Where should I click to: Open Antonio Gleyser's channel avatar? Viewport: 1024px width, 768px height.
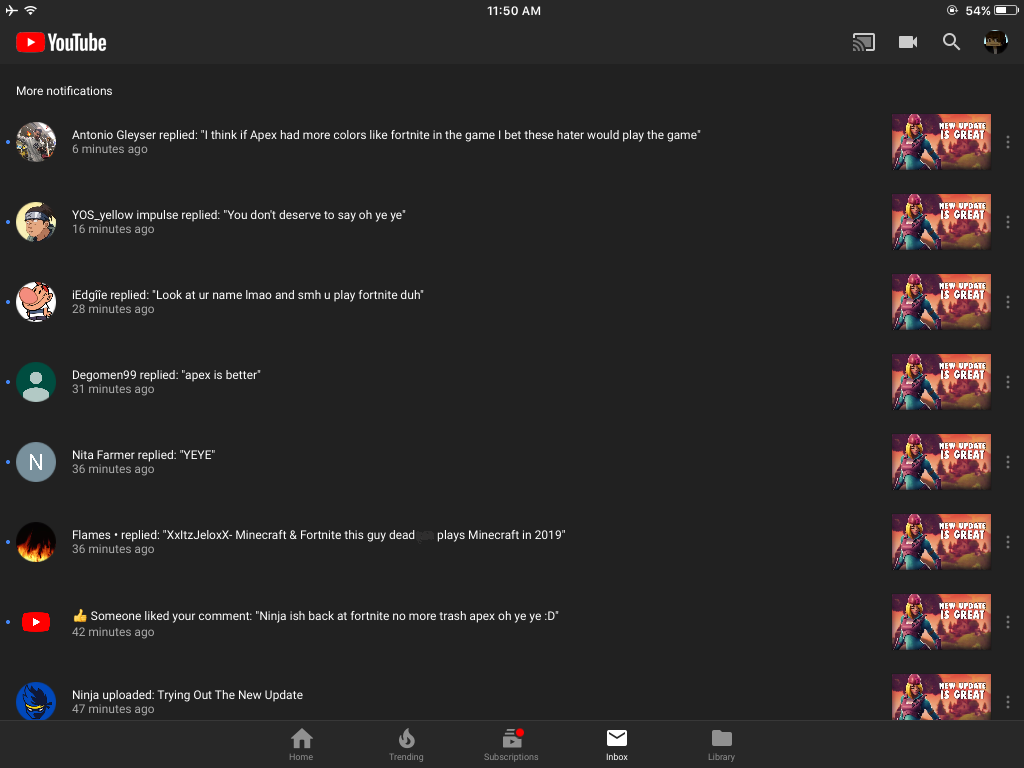click(36, 142)
